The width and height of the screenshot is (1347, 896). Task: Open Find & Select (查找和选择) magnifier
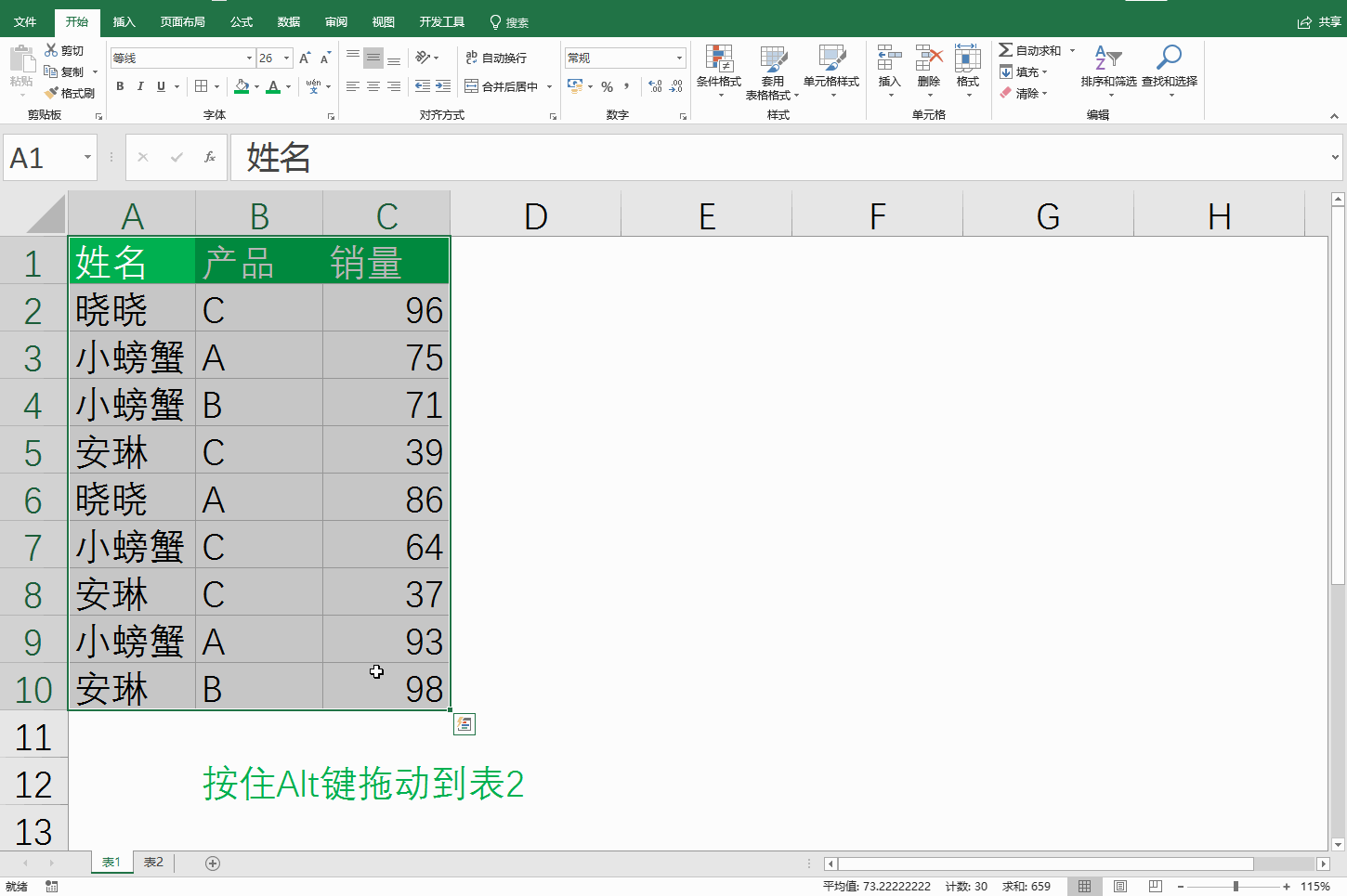pyautogui.click(x=1169, y=70)
